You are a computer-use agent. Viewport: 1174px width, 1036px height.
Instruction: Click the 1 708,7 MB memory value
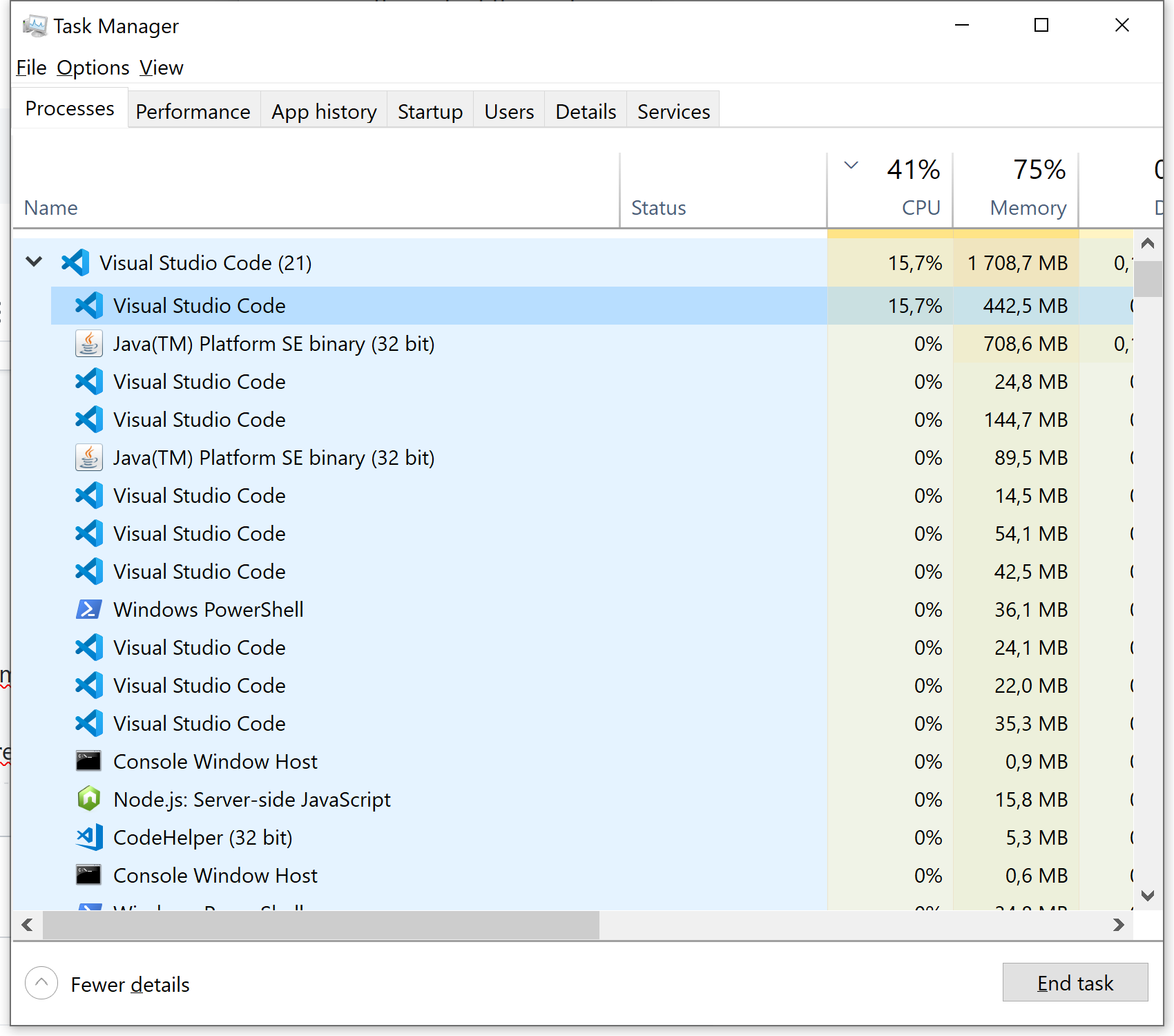(1017, 263)
